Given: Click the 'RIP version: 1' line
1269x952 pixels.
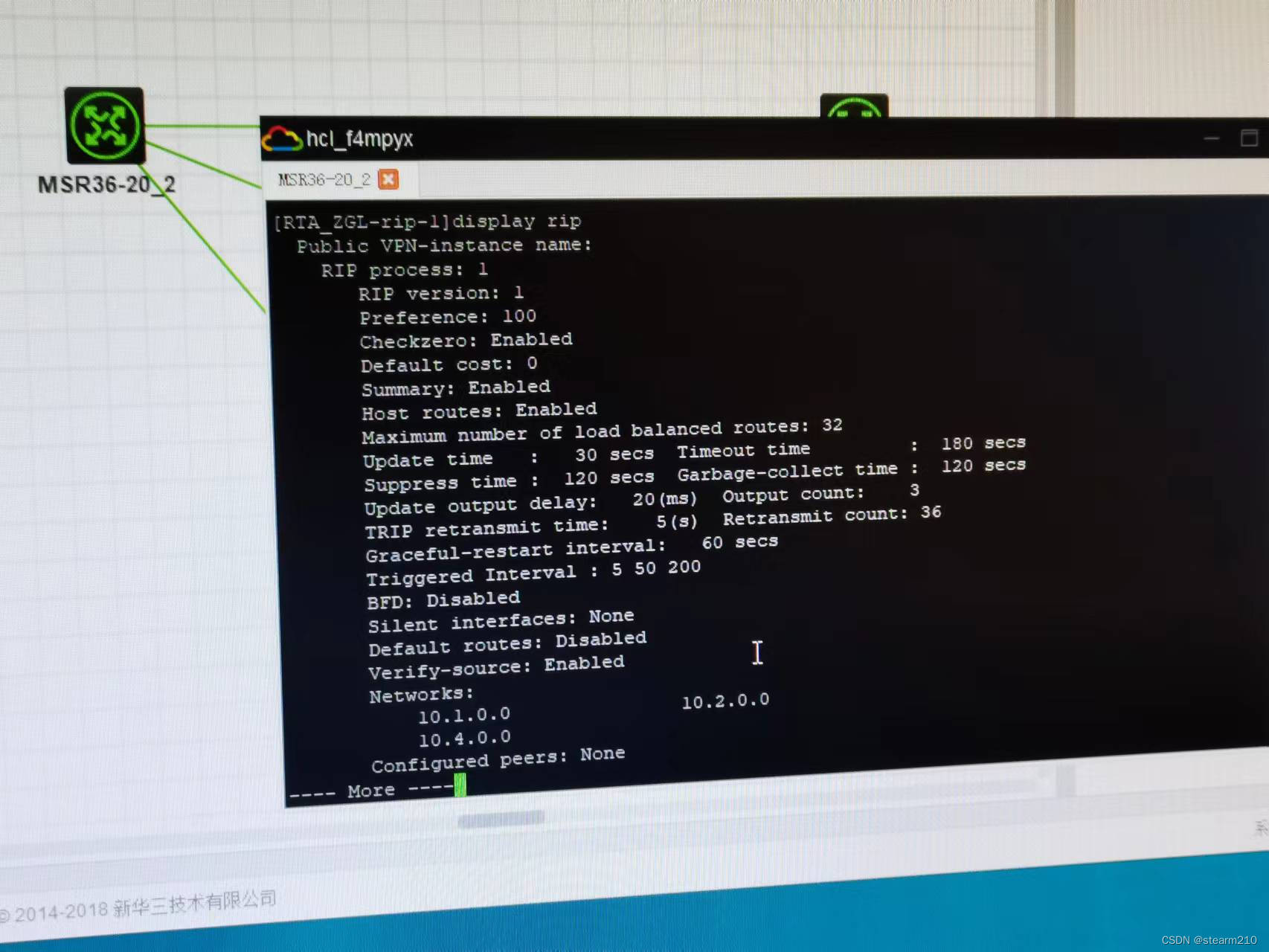Looking at the screenshot, I should [x=441, y=293].
